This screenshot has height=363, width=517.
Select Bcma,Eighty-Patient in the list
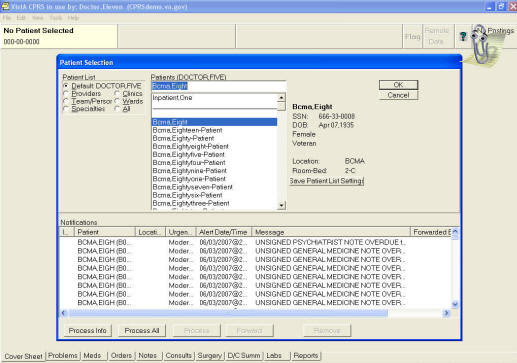click(x=214, y=138)
